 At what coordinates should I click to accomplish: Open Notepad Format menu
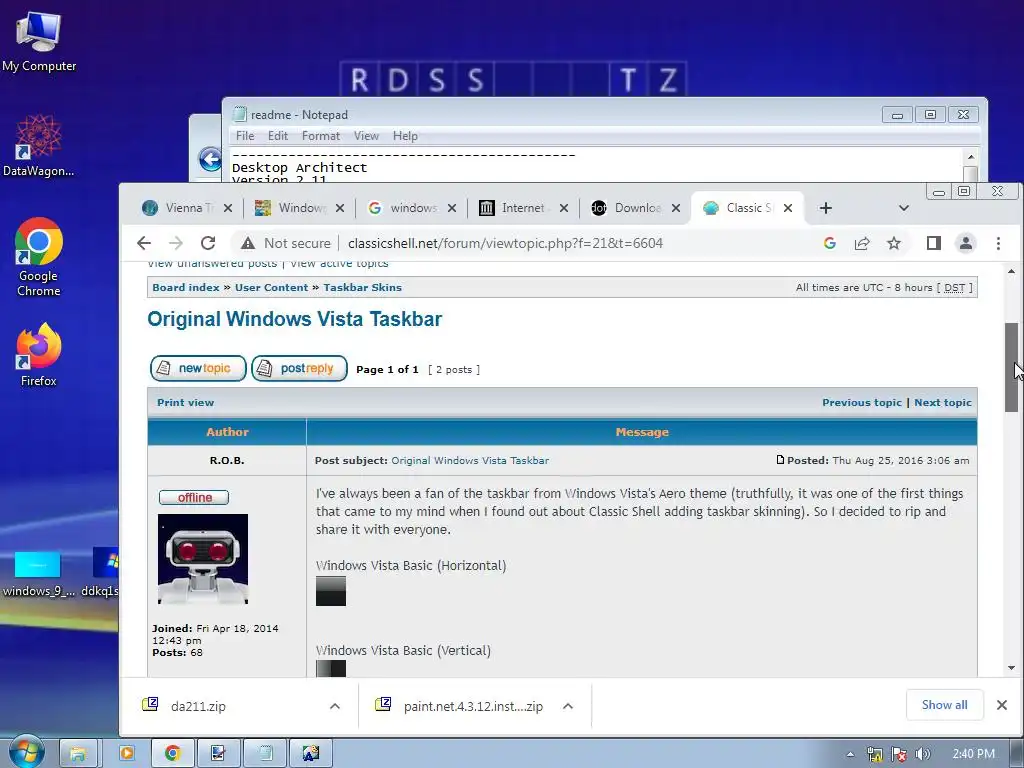[321, 136]
